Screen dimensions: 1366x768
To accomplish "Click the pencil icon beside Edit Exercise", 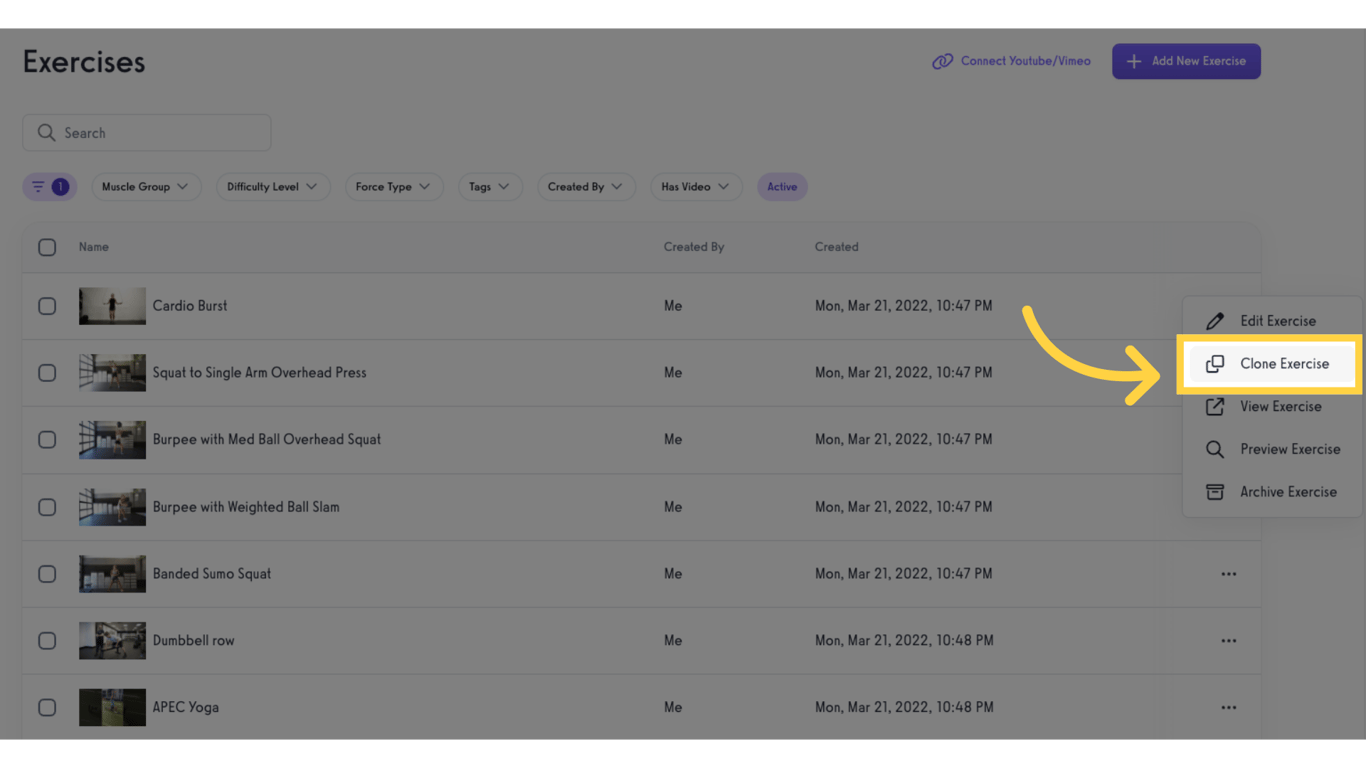I will [x=1215, y=321].
